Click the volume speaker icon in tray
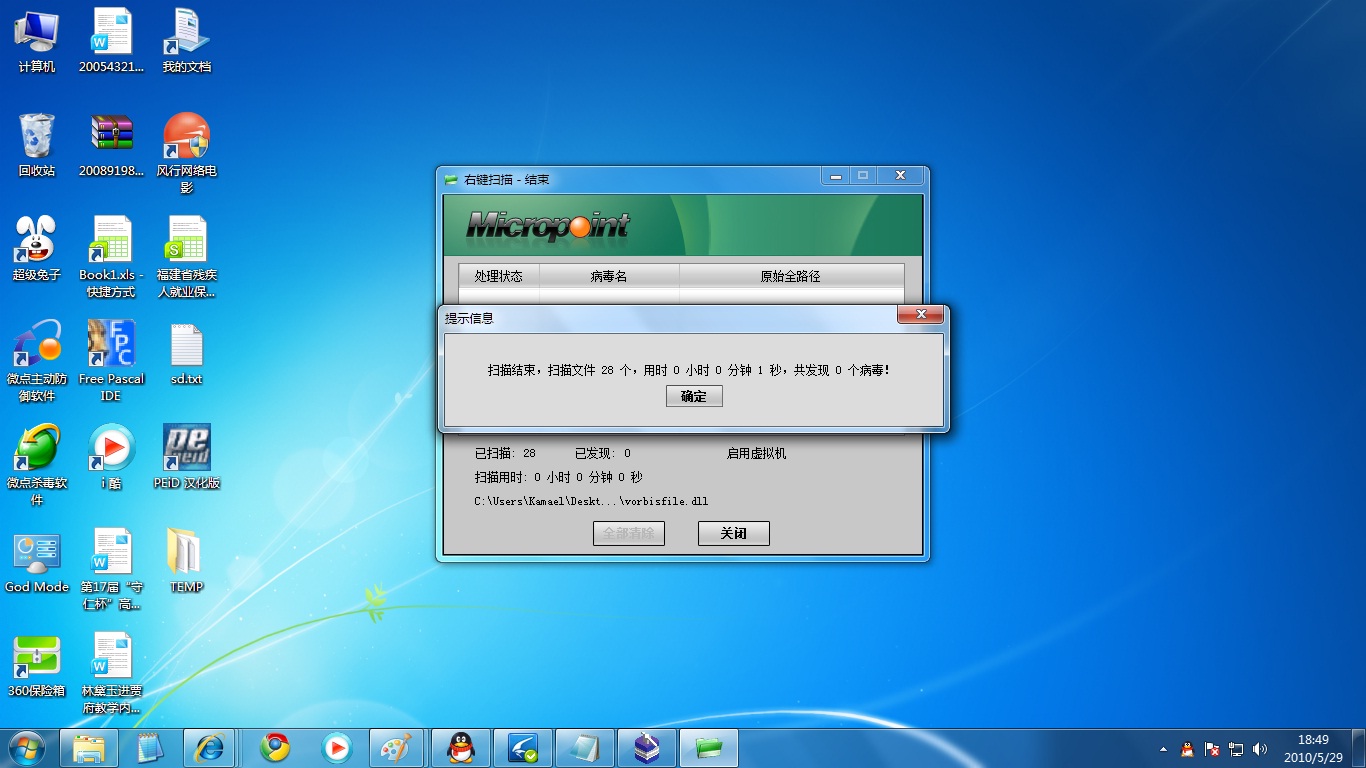 coord(1260,748)
